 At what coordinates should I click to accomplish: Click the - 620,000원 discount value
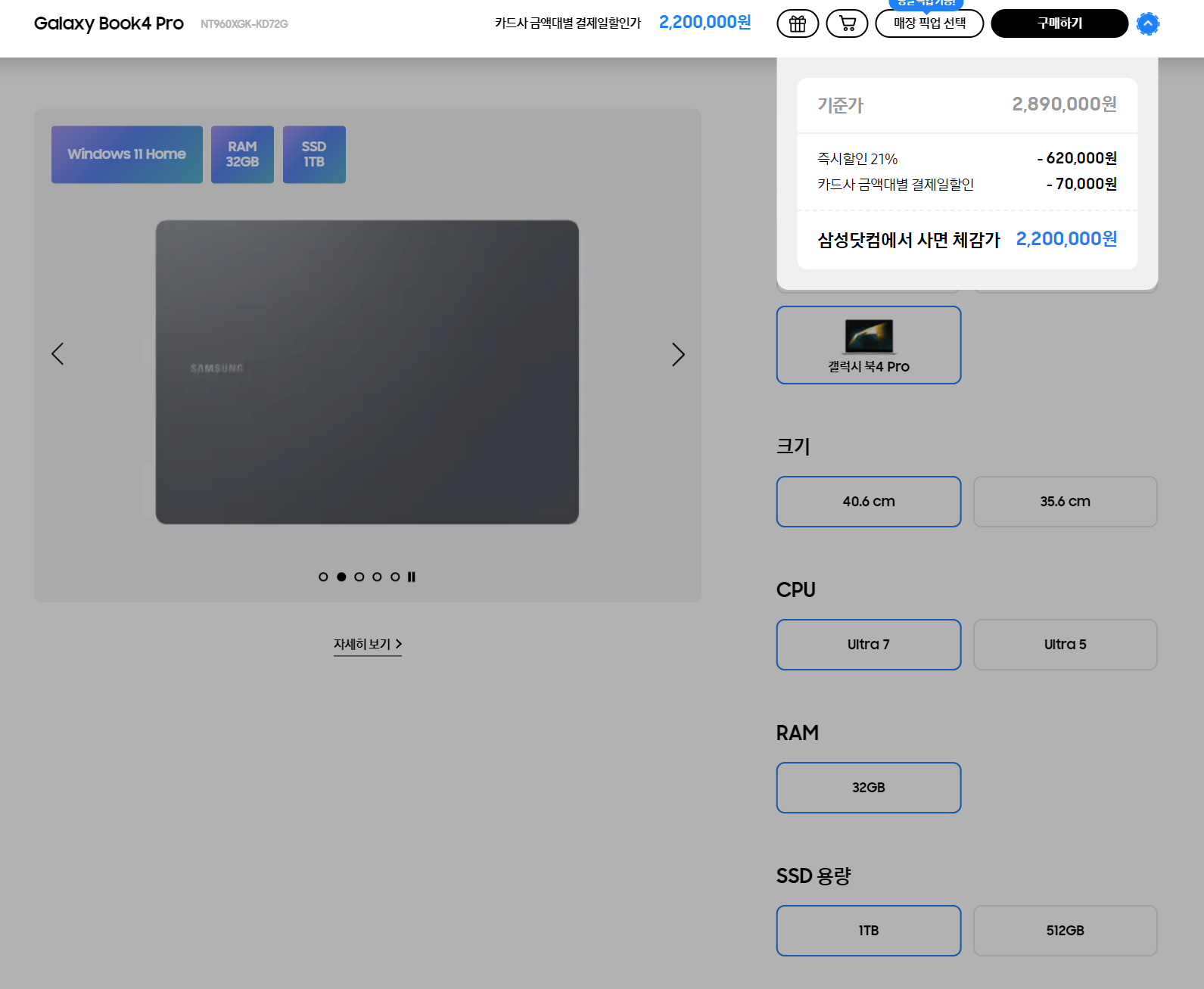(x=1077, y=158)
